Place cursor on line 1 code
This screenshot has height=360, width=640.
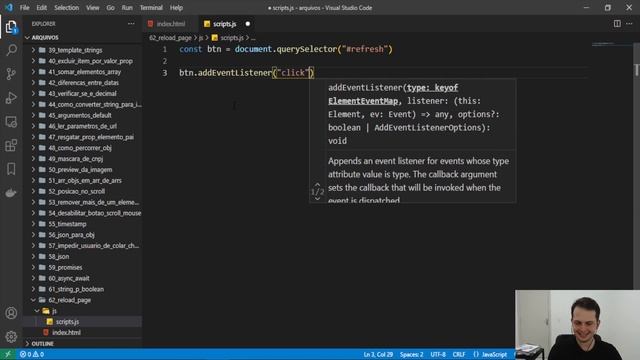tap(286, 49)
